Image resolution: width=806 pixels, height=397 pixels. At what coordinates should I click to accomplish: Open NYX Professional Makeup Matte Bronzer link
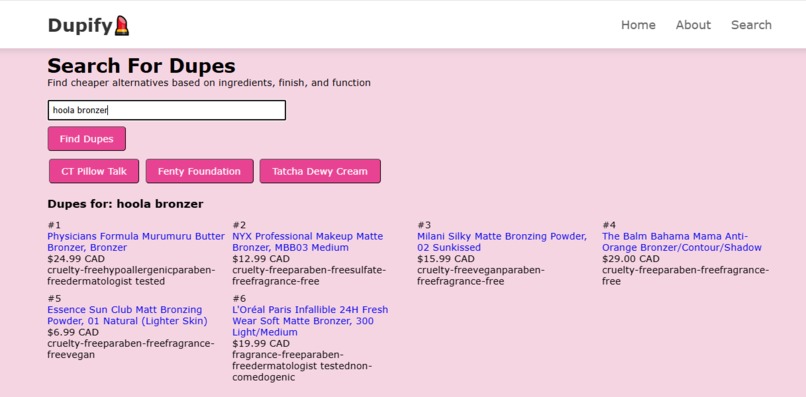pyautogui.click(x=307, y=242)
